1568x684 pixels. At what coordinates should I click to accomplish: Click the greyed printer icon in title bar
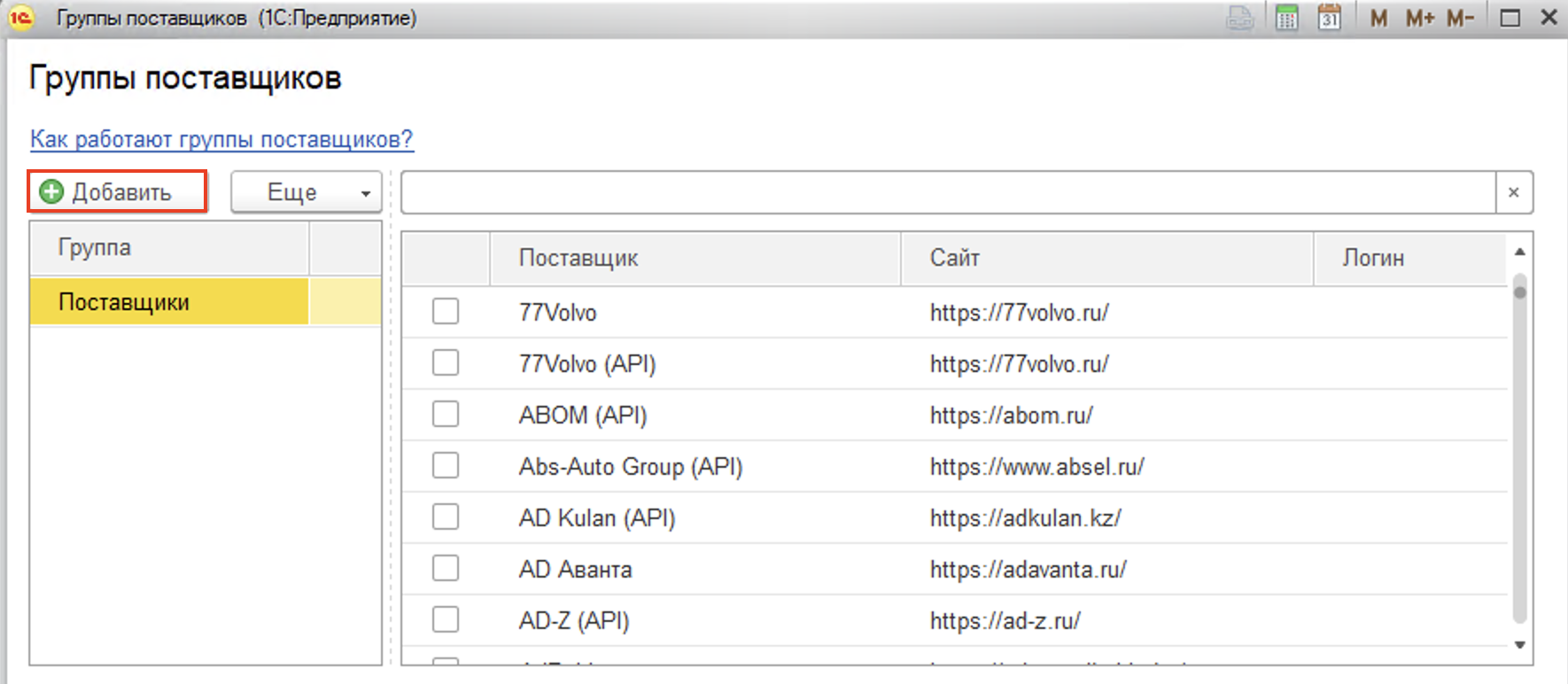1240,18
